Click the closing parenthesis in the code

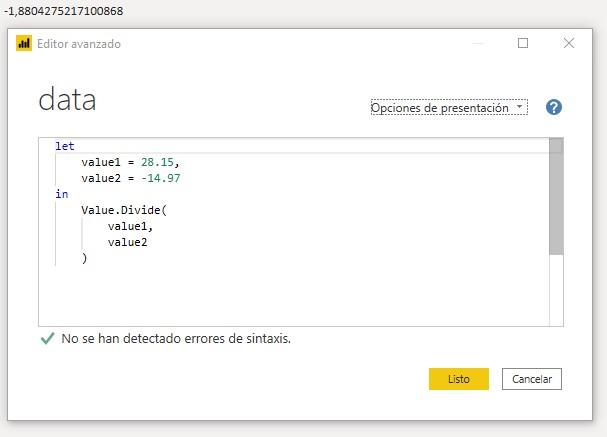pos(85,258)
